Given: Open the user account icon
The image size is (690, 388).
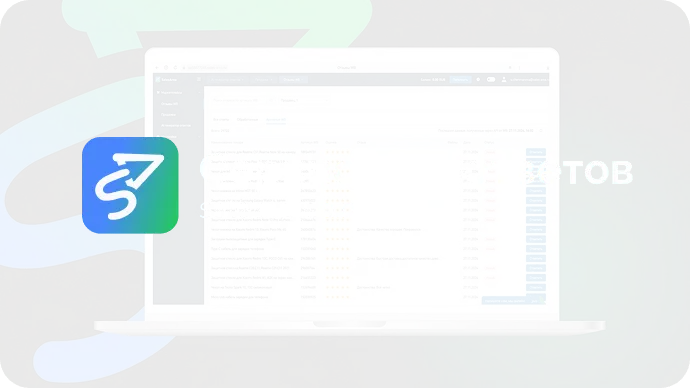Looking at the screenshot, I should click(x=504, y=80).
